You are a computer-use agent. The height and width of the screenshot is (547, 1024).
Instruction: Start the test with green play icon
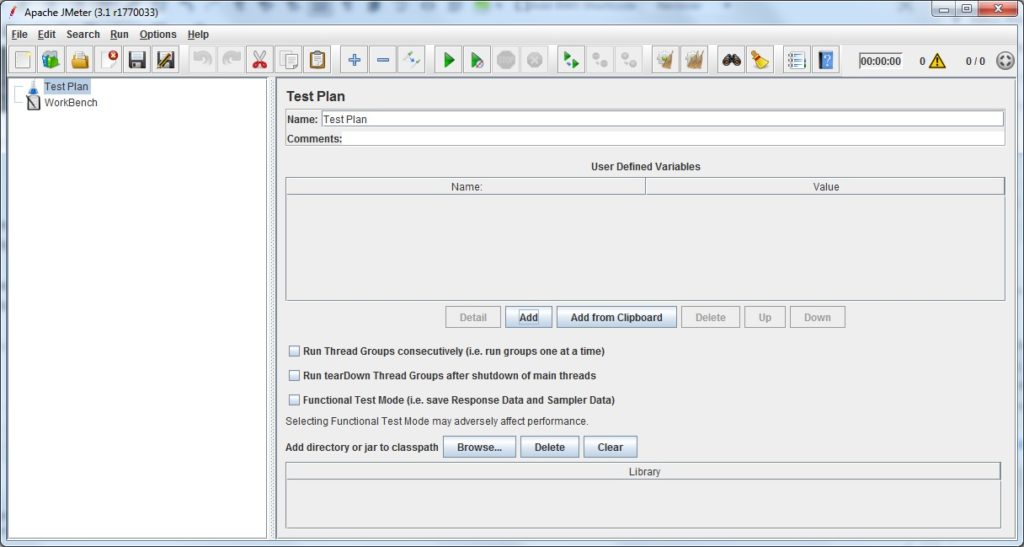coord(449,61)
